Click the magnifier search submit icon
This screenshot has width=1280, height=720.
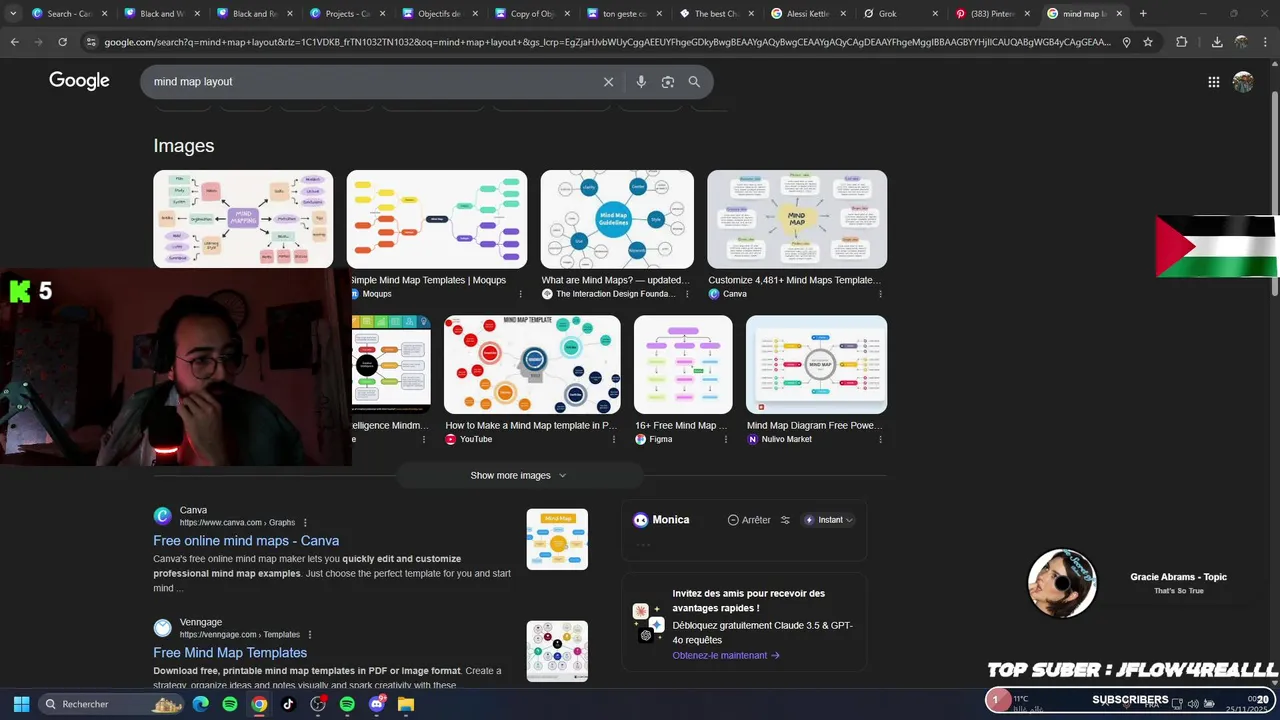click(x=694, y=82)
